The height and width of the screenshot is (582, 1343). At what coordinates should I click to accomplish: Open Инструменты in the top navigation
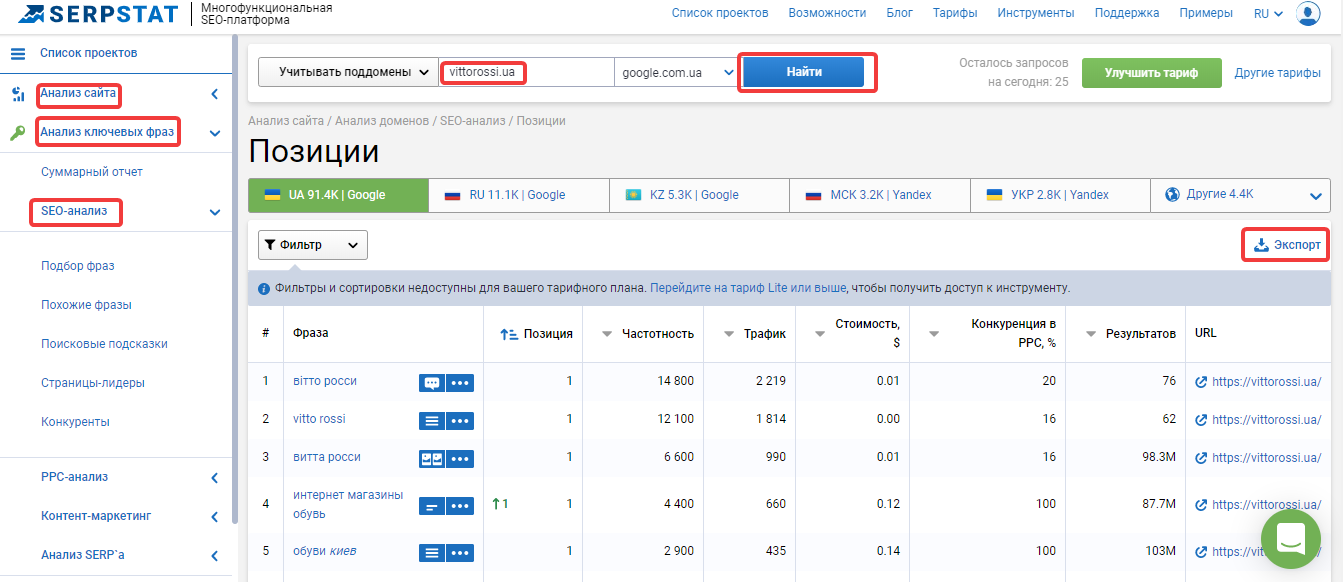point(1036,14)
